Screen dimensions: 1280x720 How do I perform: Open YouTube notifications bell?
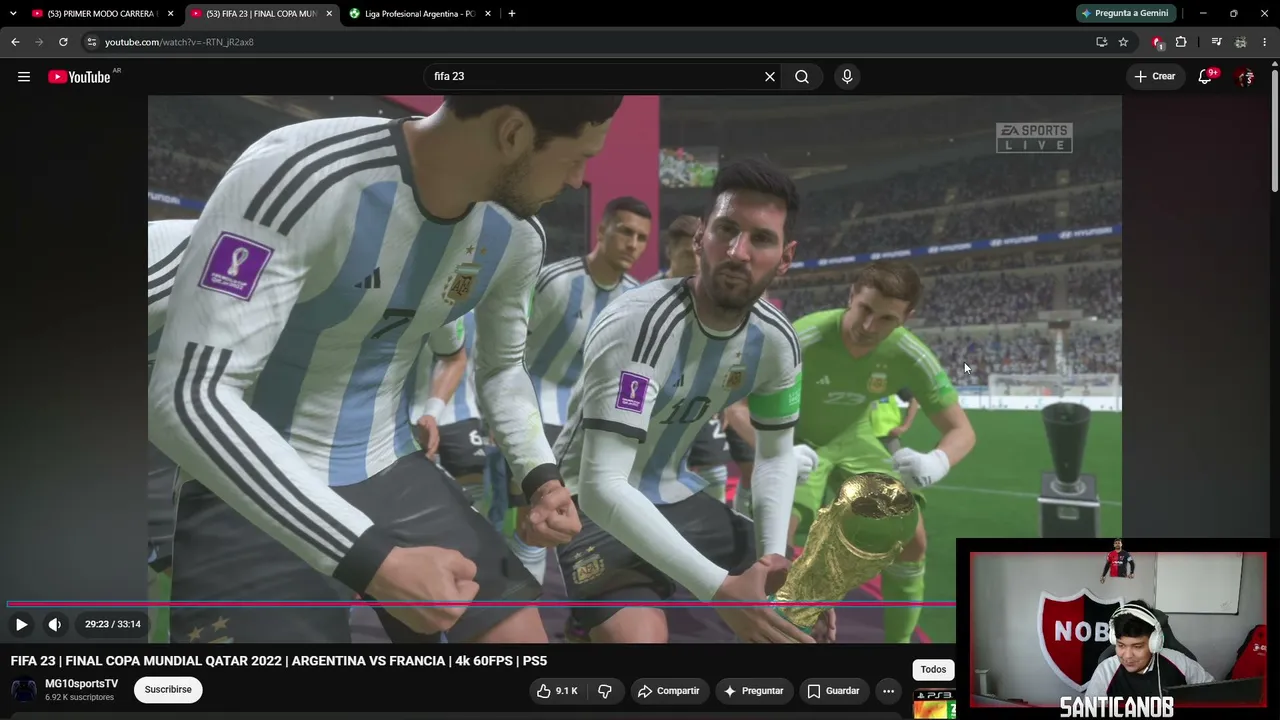coord(1206,77)
